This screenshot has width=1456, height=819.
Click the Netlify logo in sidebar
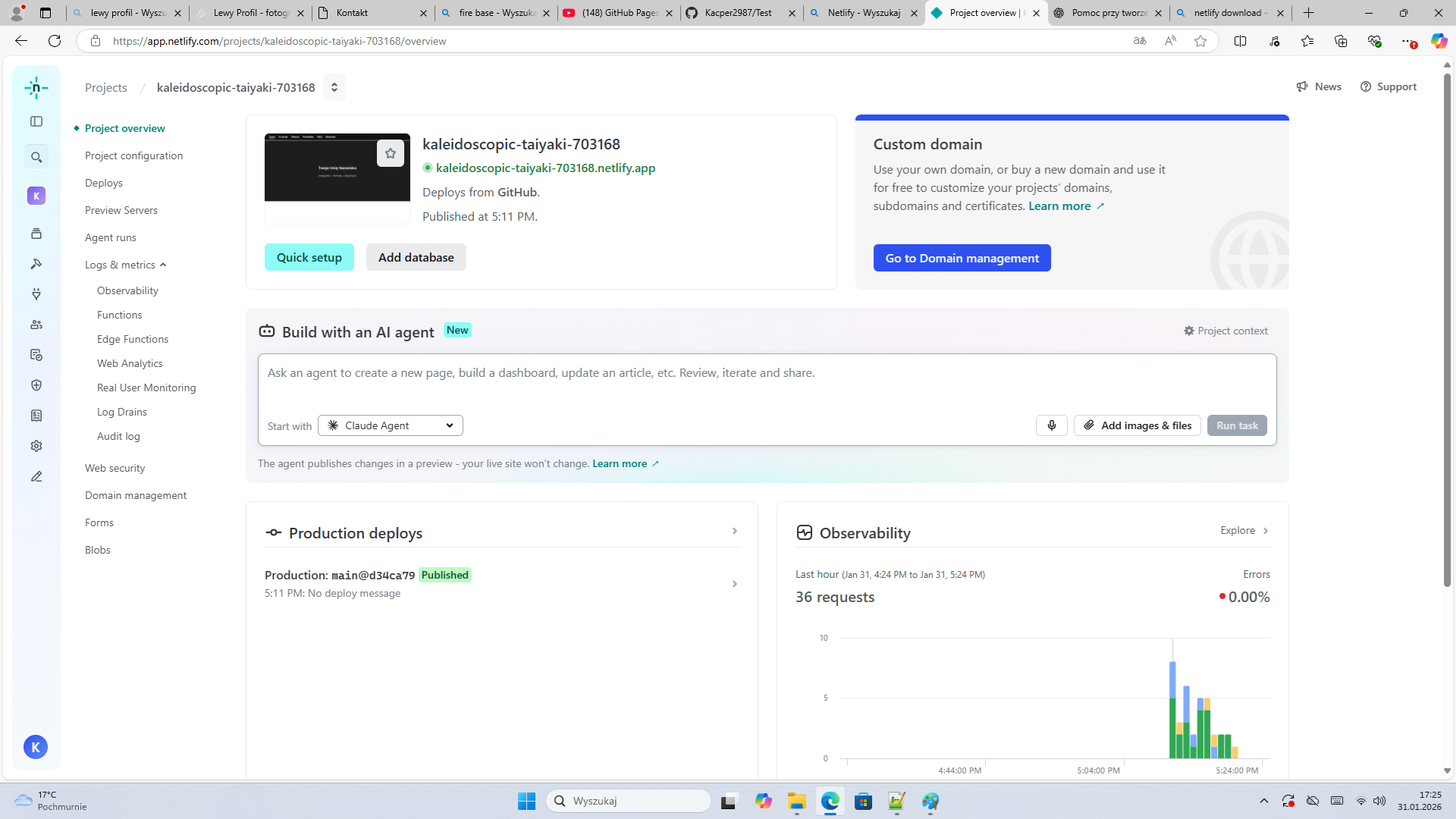[36, 88]
